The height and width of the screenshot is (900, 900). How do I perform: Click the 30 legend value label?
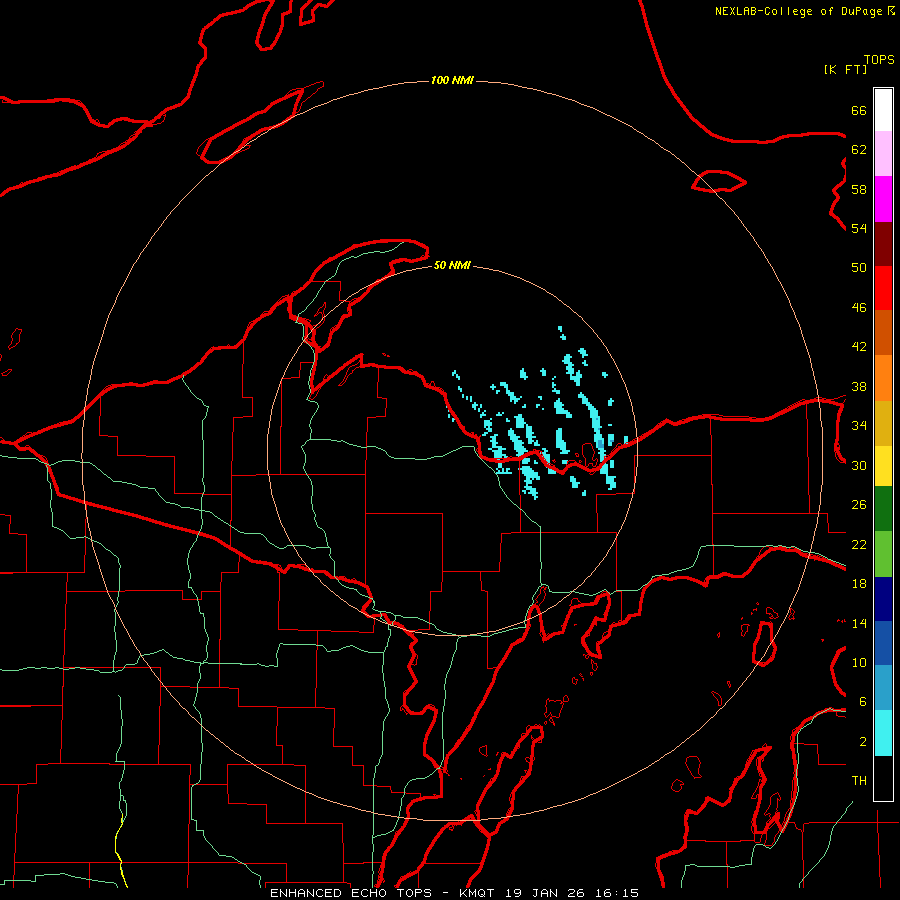point(859,465)
